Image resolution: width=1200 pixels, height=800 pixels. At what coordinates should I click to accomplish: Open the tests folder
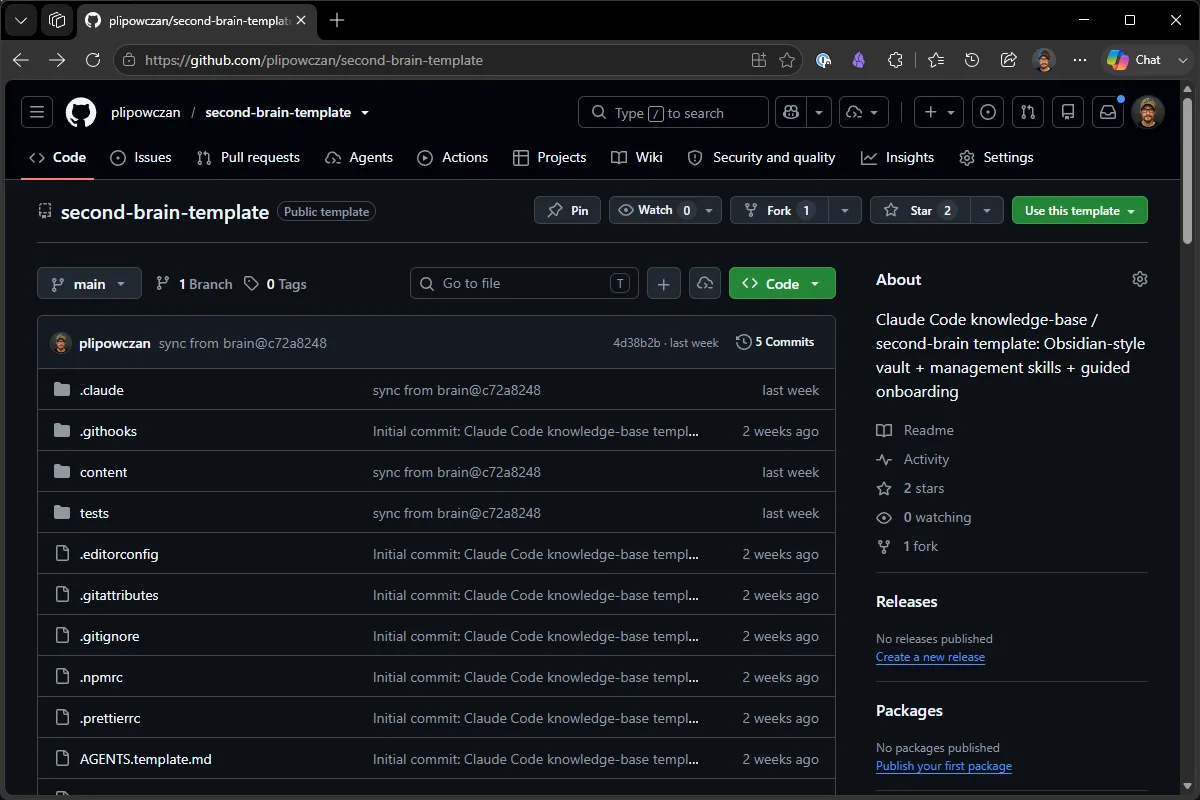point(94,513)
